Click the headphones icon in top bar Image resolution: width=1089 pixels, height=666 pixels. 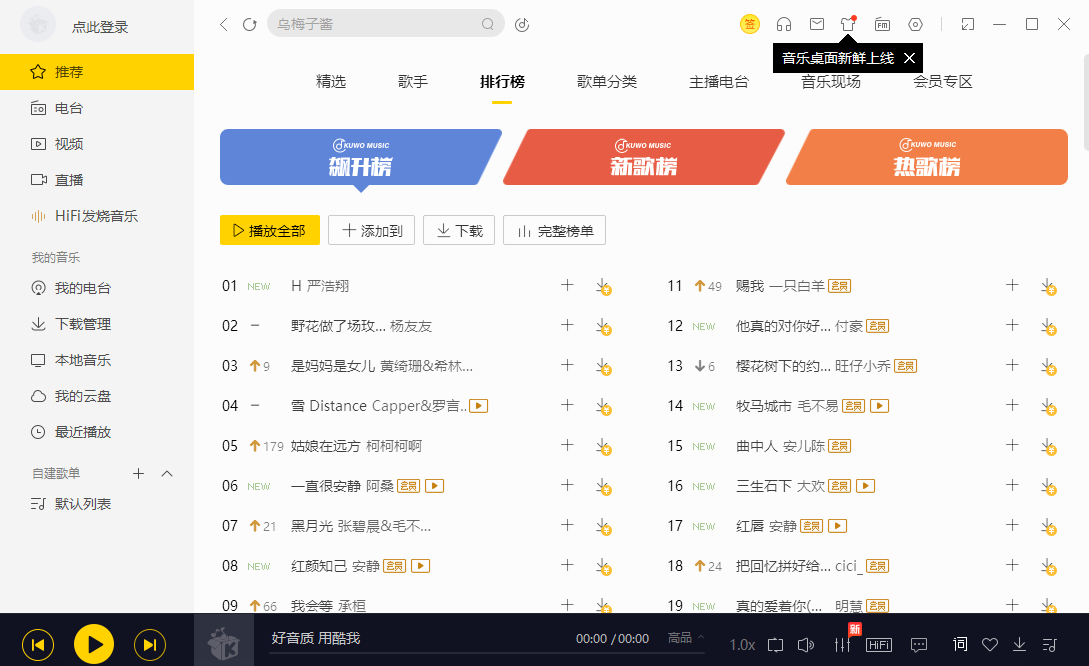pyautogui.click(x=784, y=24)
